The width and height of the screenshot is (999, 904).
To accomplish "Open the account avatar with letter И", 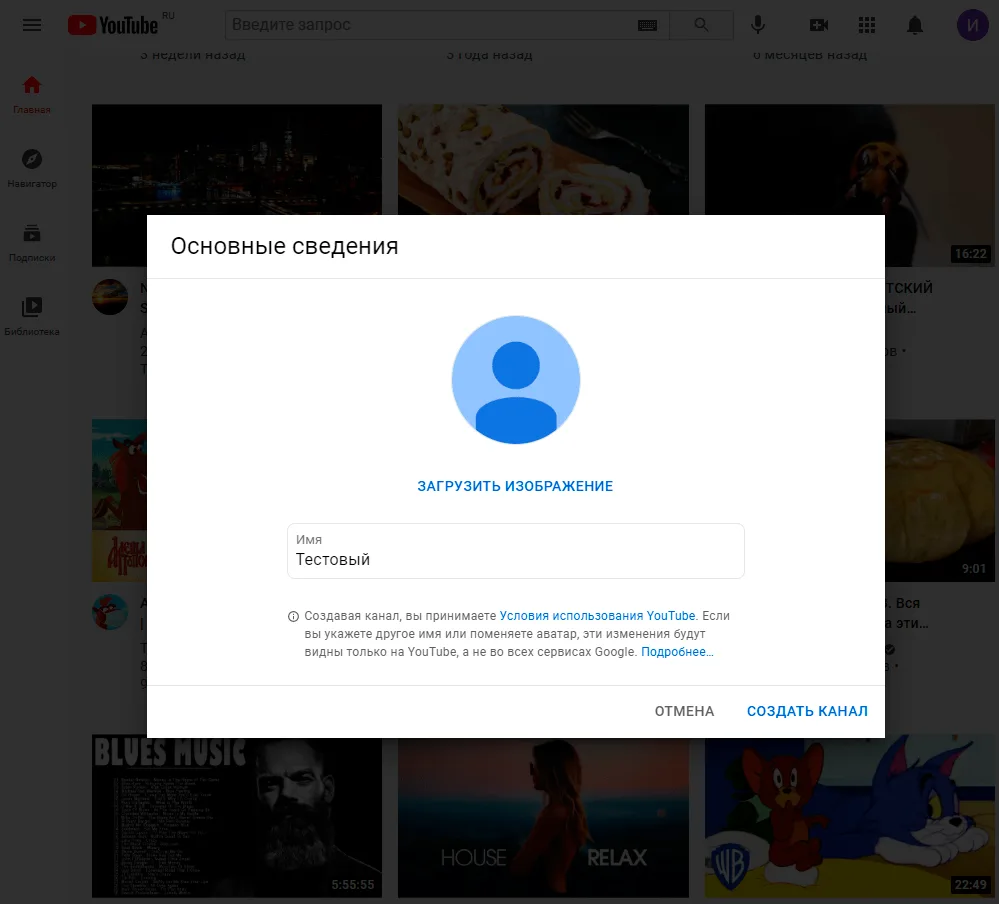I will click(x=973, y=25).
